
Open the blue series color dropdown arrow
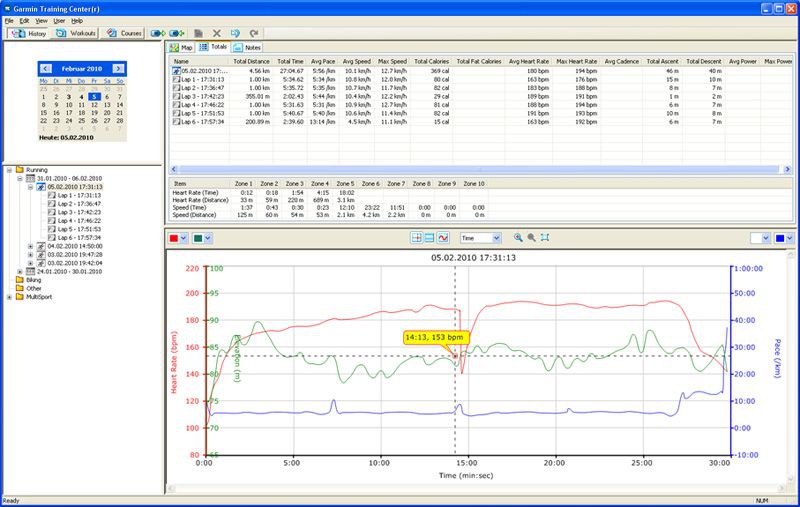pos(790,238)
